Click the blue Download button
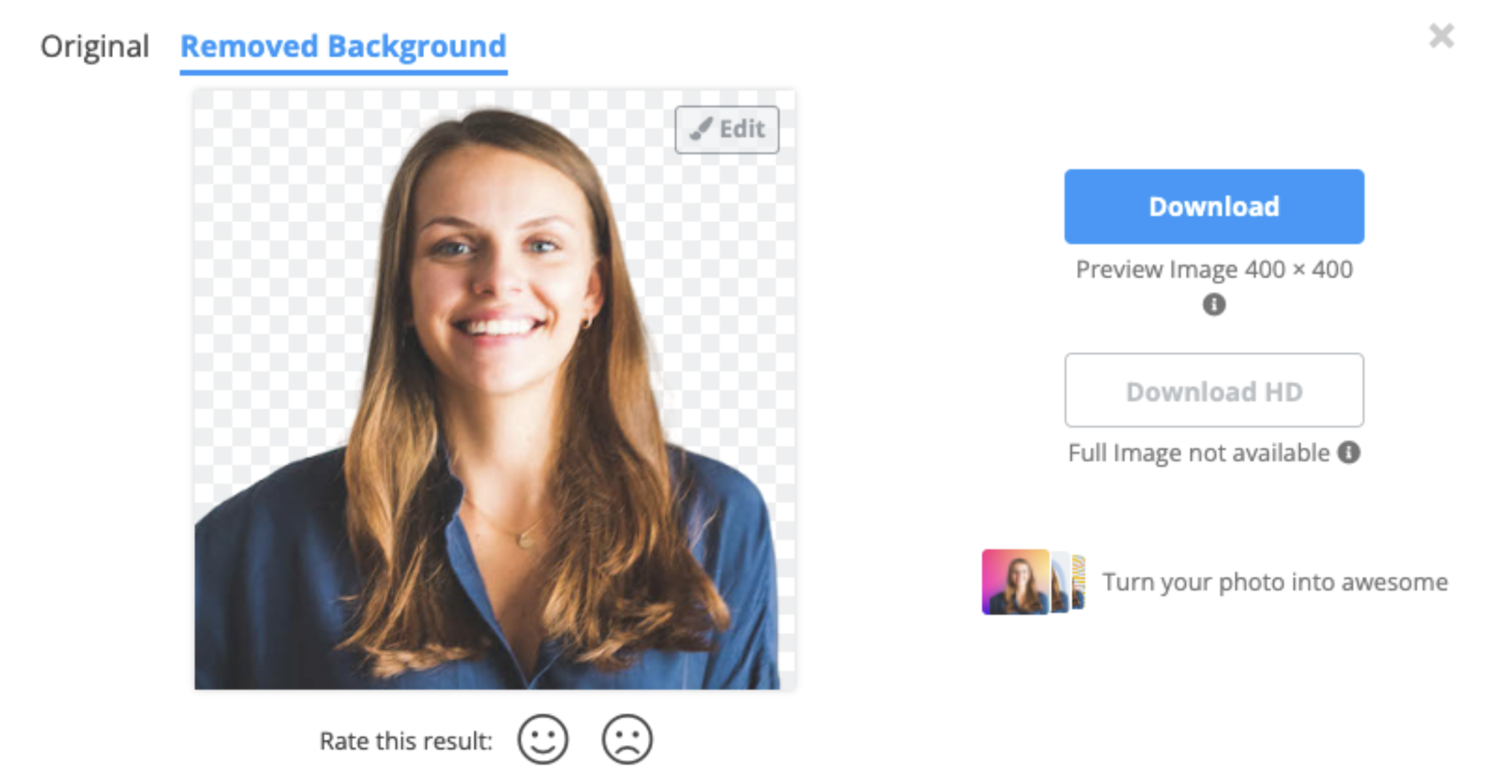The height and width of the screenshot is (784, 1512). point(1213,206)
